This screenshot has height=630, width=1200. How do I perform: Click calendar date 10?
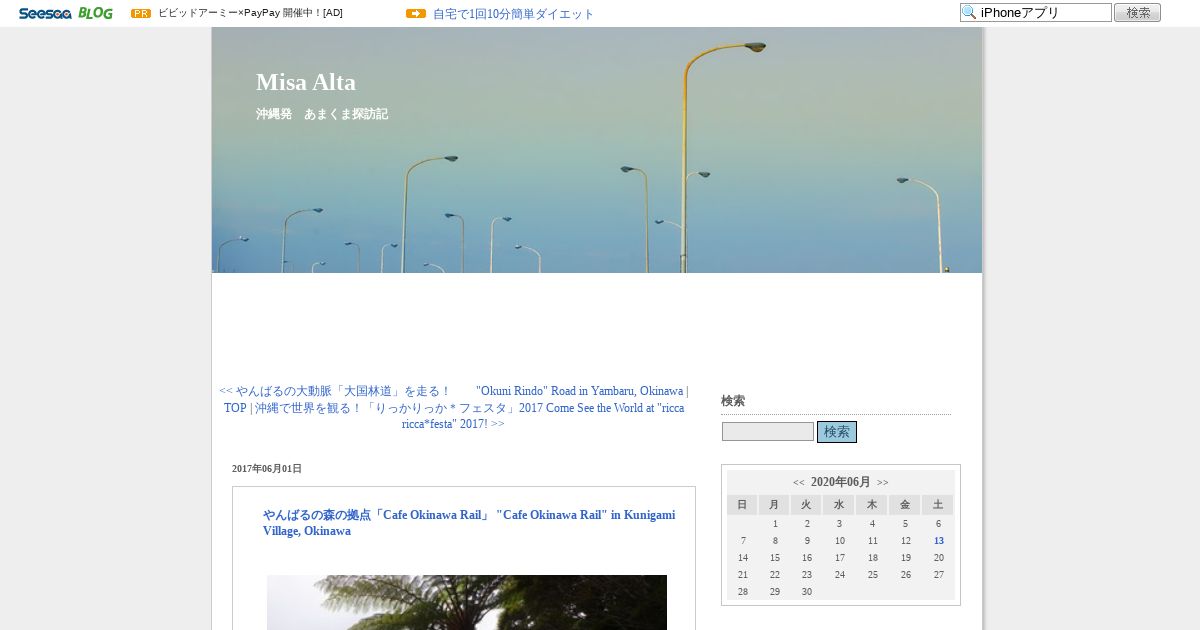pyautogui.click(x=840, y=541)
